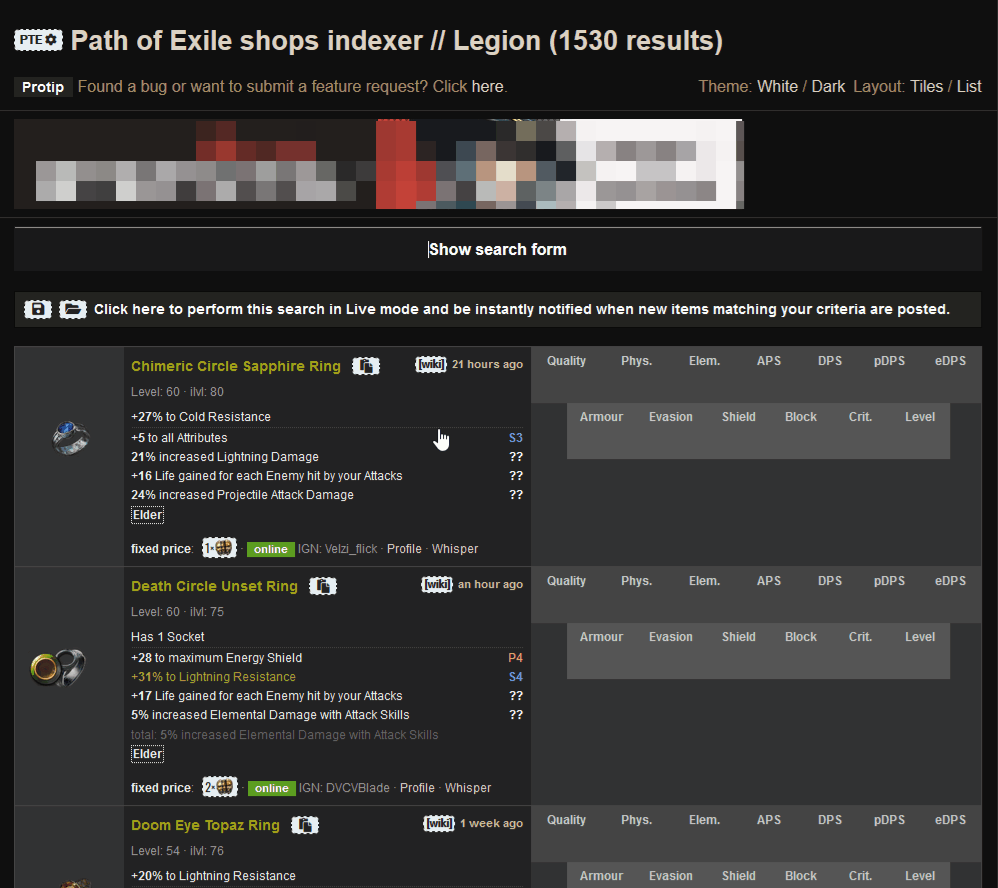
Task: Open the Chimeric Circle Sapphire Ring title
Action: [235, 366]
